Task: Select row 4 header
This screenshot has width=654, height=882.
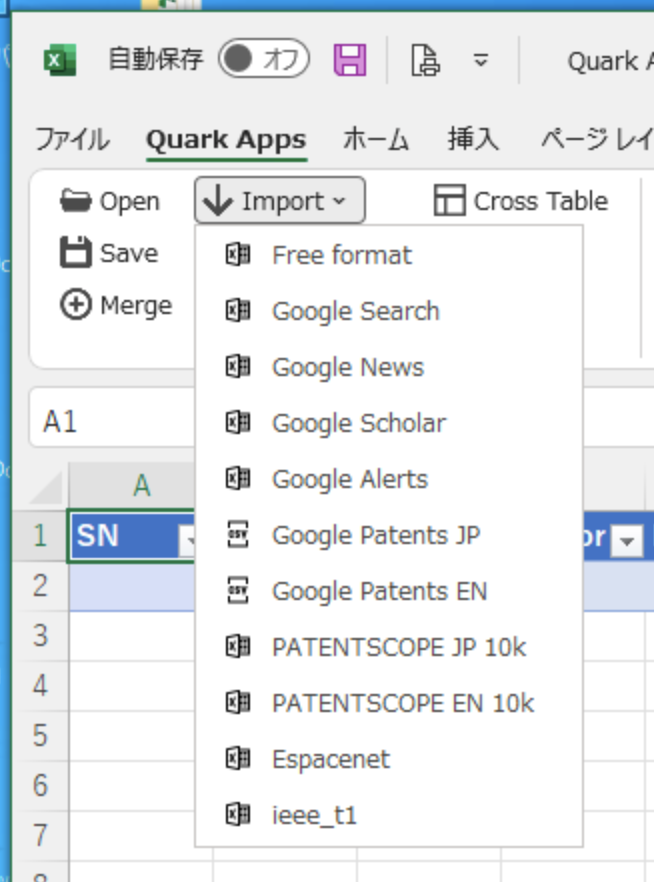Action: [39, 686]
